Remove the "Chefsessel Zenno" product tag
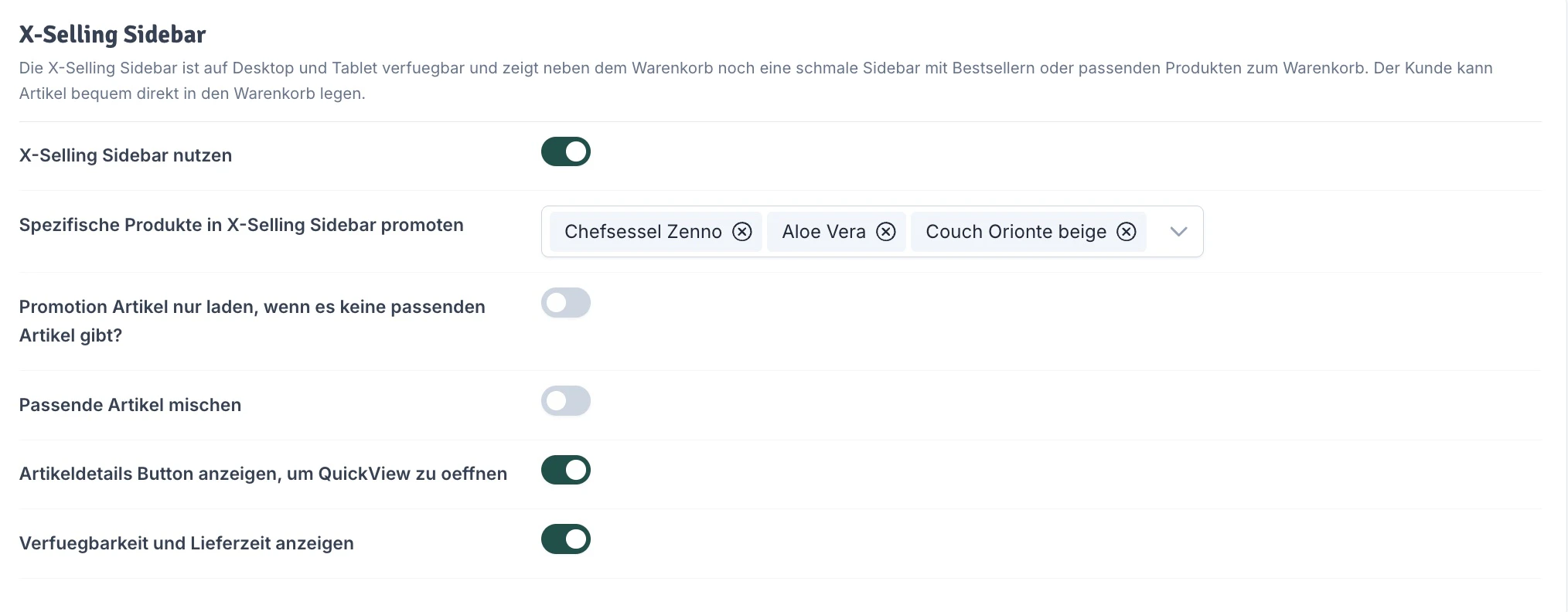This screenshot has width=1568, height=612. (742, 231)
